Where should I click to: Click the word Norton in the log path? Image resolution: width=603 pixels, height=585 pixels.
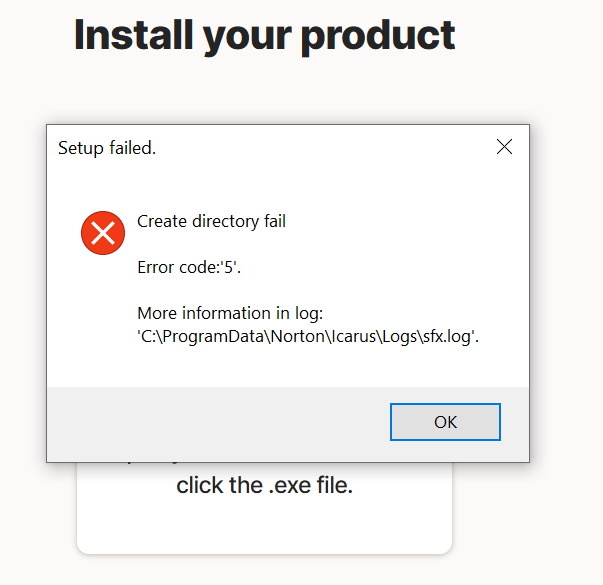[x=298, y=337]
